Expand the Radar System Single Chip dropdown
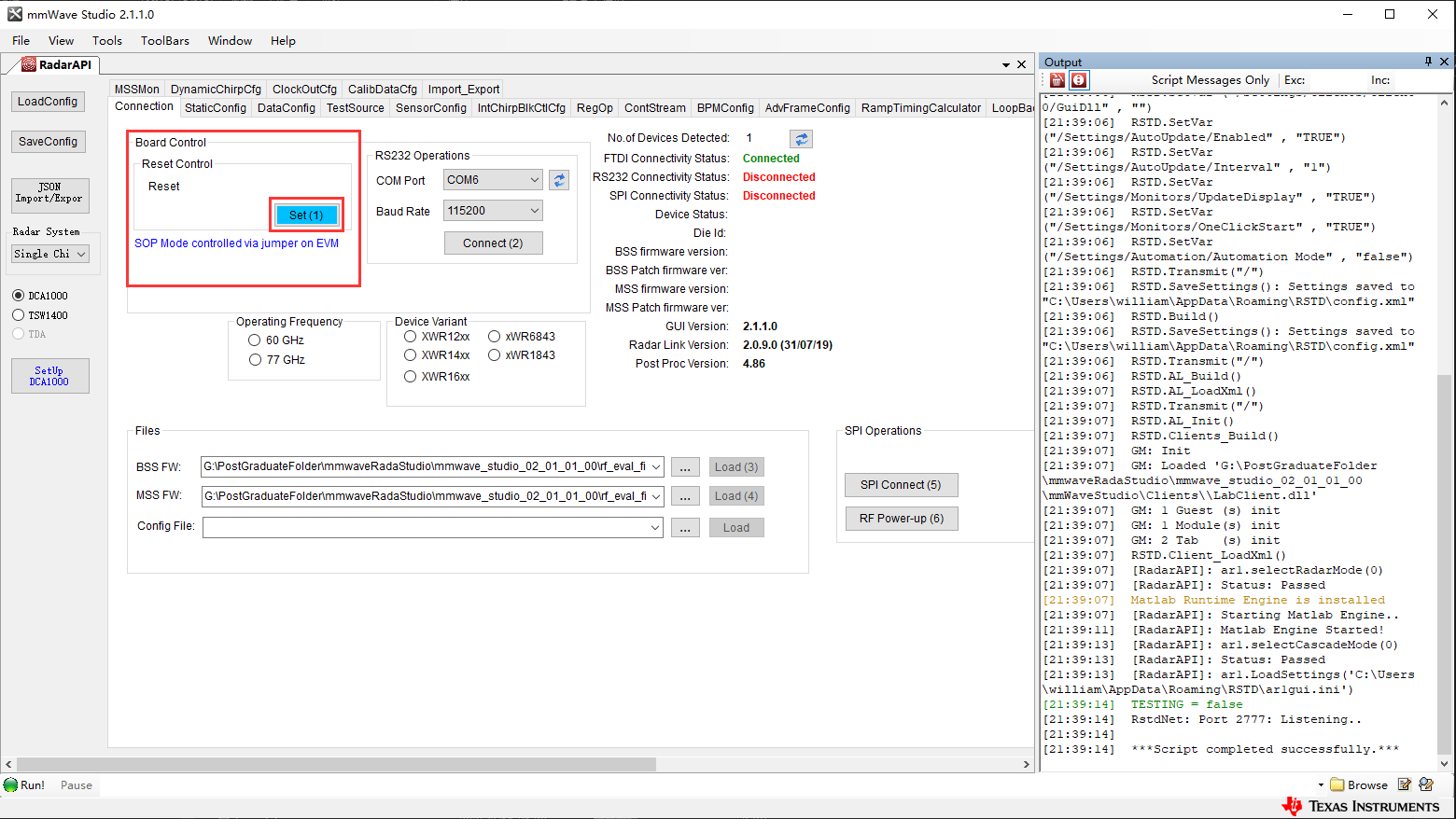1456x819 pixels. click(x=81, y=254)
